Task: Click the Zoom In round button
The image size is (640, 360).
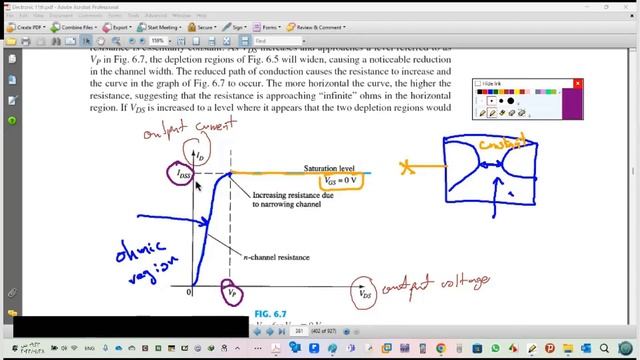Action: click(142, 41)
